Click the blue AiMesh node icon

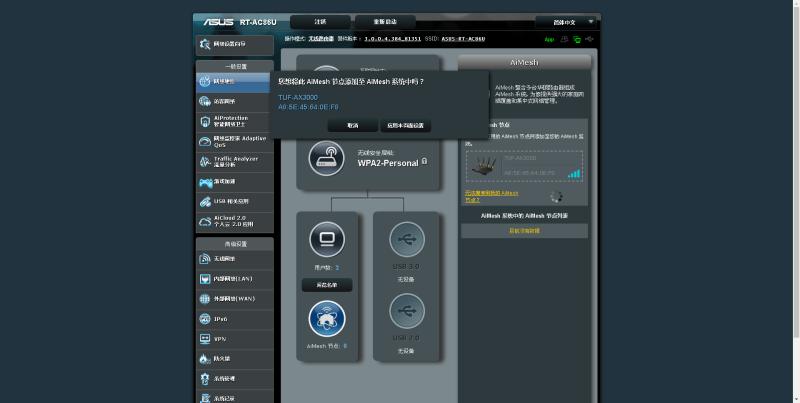[x=327, y=319]
